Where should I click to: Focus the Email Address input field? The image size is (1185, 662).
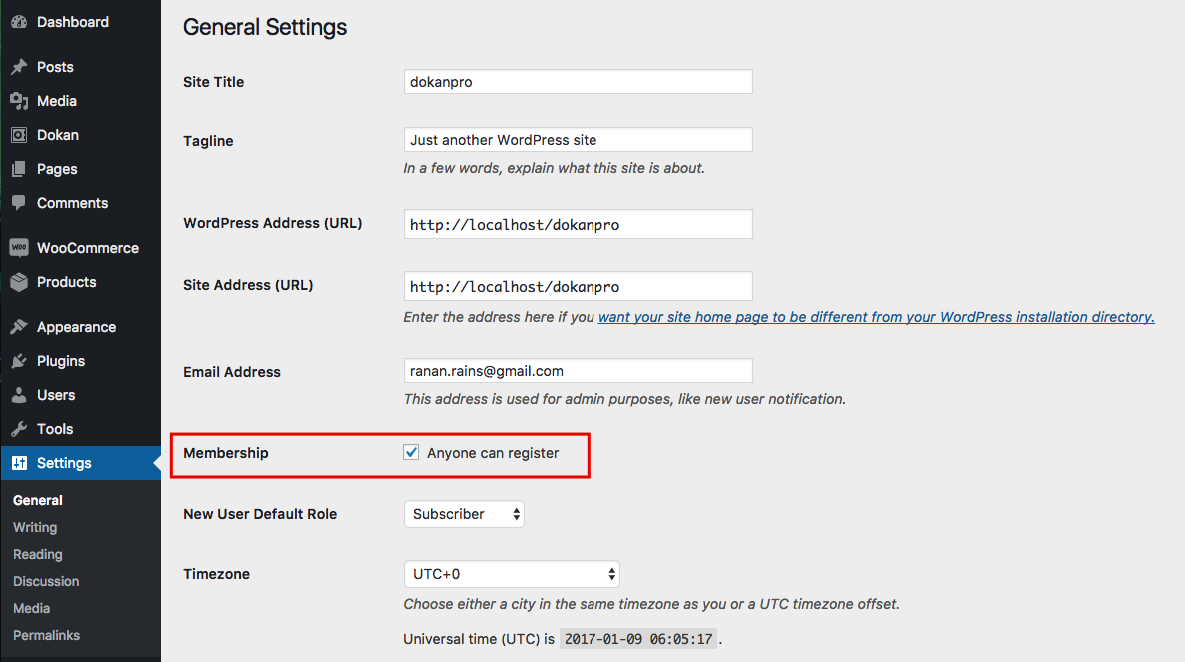point(578,371)
